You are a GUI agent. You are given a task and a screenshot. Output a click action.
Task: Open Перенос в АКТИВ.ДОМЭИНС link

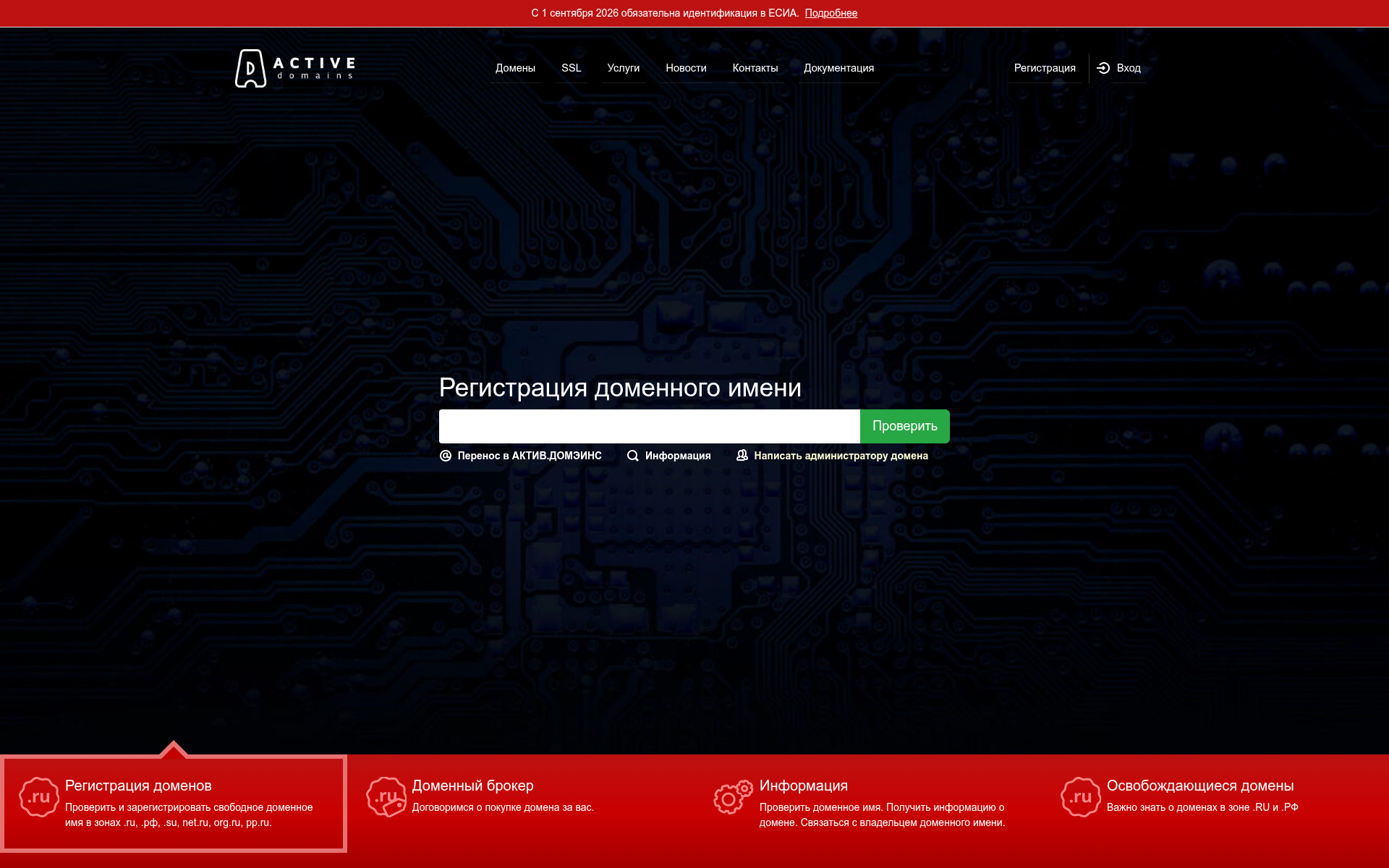click(x=530, y=456)
